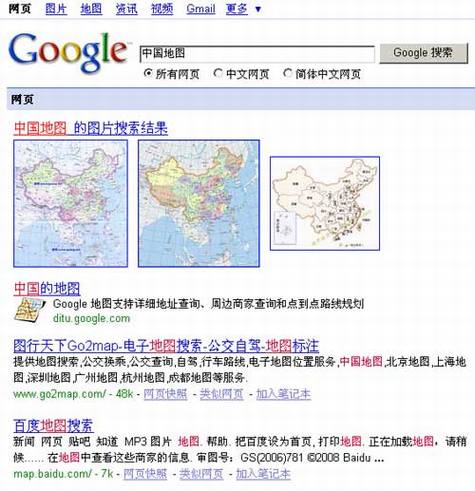Open the third outline China map thumbnail

(x=325, y=203)
